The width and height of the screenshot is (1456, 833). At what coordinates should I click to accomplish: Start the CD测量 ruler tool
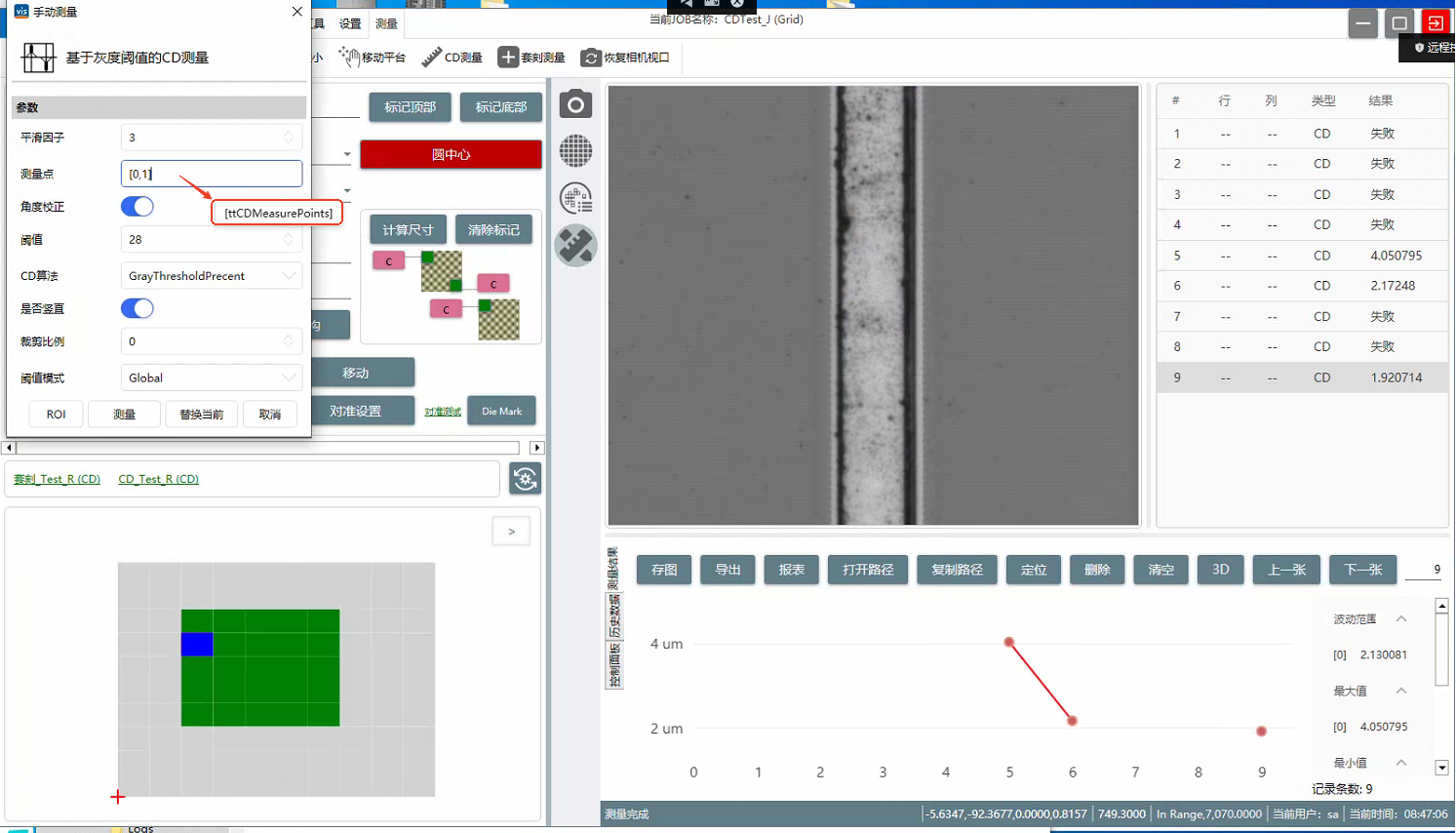(x=452, y=58)
